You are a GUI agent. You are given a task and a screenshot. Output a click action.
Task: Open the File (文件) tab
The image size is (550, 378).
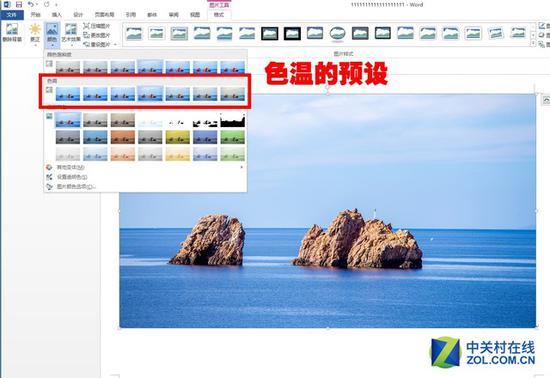point(12,15)
